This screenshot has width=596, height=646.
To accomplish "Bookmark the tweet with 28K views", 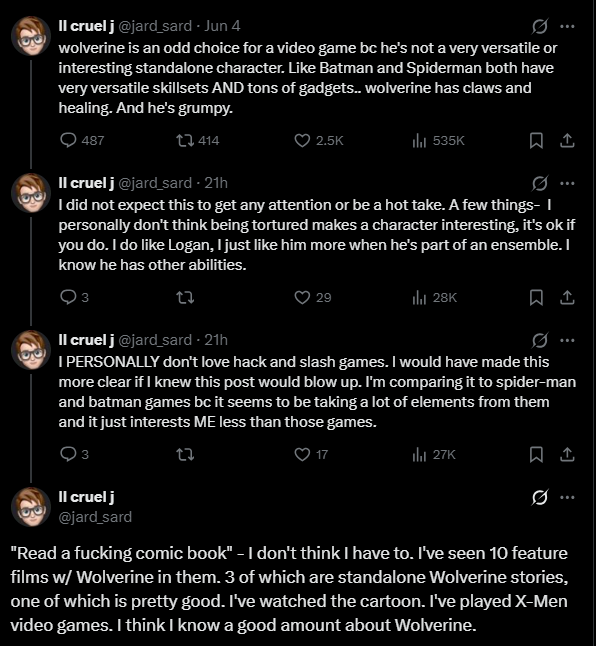I will [536, 297].
